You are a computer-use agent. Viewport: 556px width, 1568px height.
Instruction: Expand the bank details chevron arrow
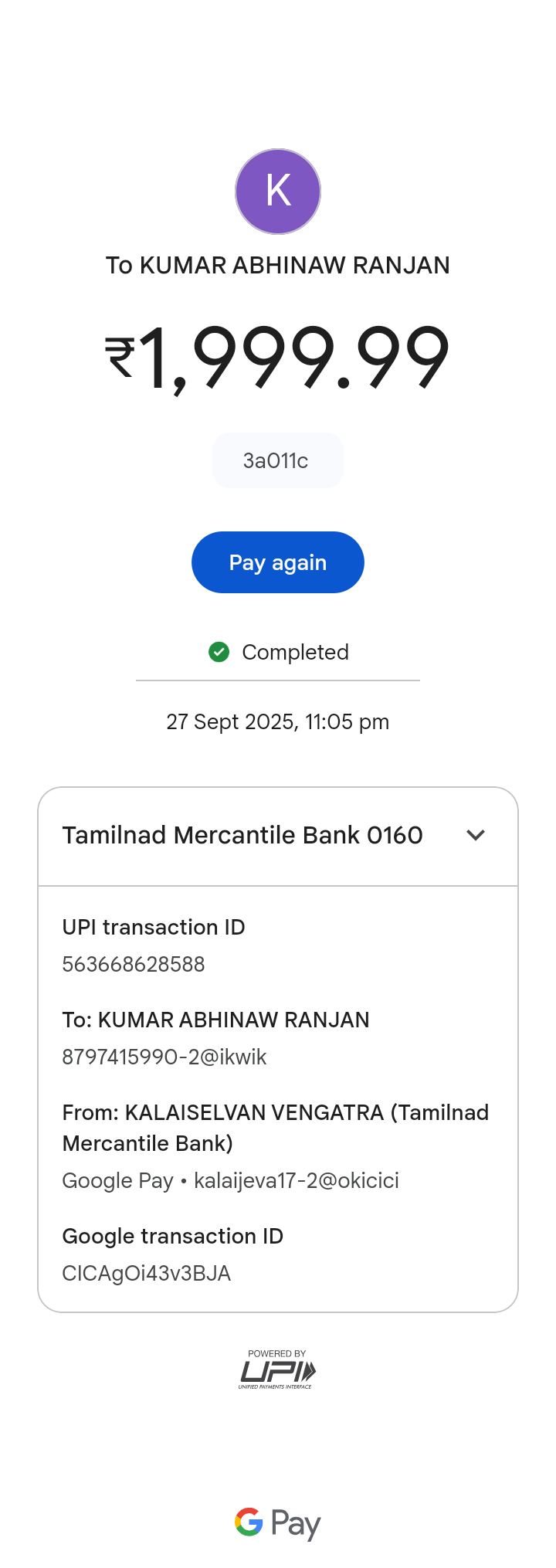(x=476, y=835)
